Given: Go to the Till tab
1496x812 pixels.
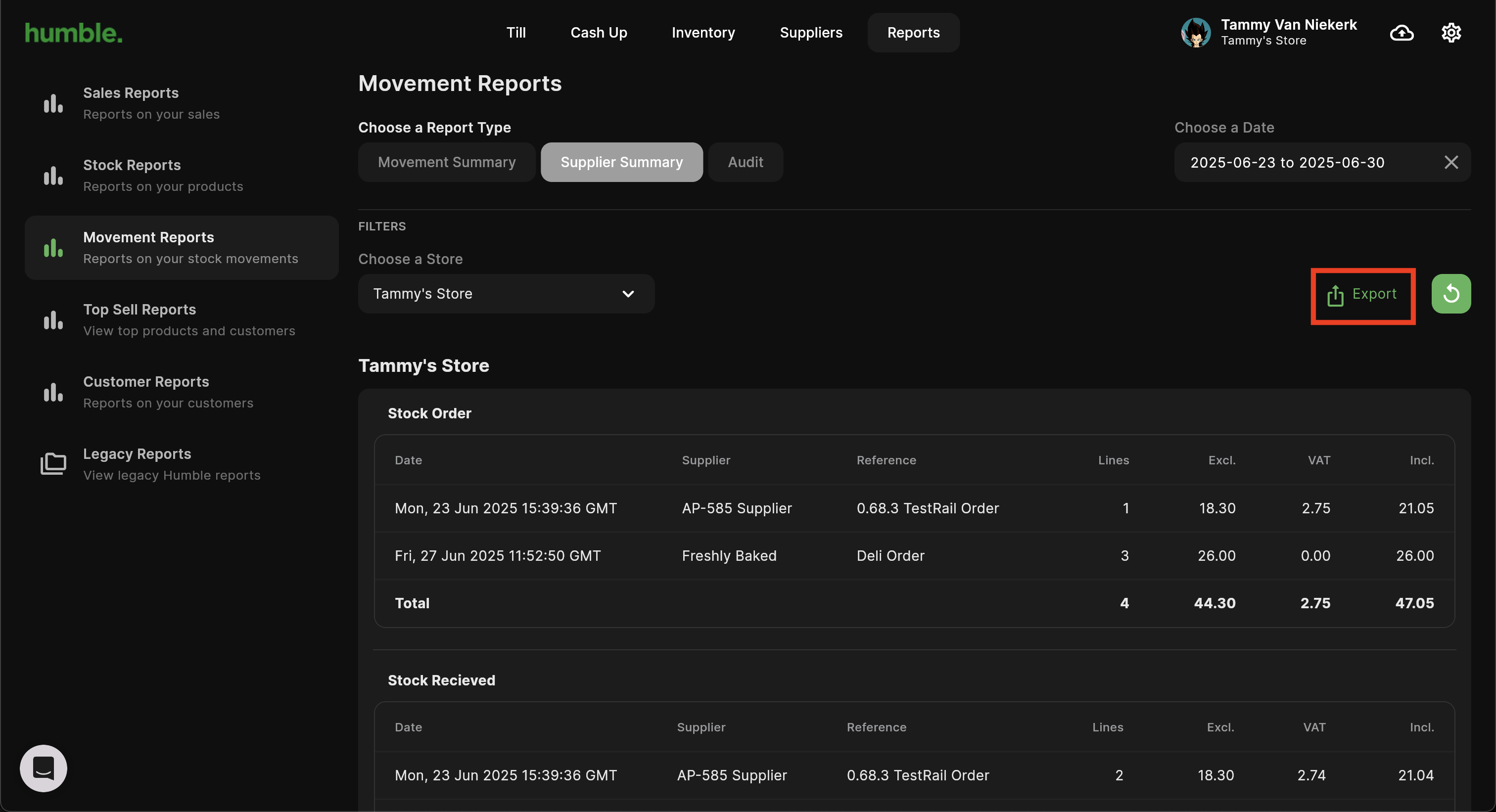Looking at the screenshot, I should pyautogui.click(x=515, y=33).
